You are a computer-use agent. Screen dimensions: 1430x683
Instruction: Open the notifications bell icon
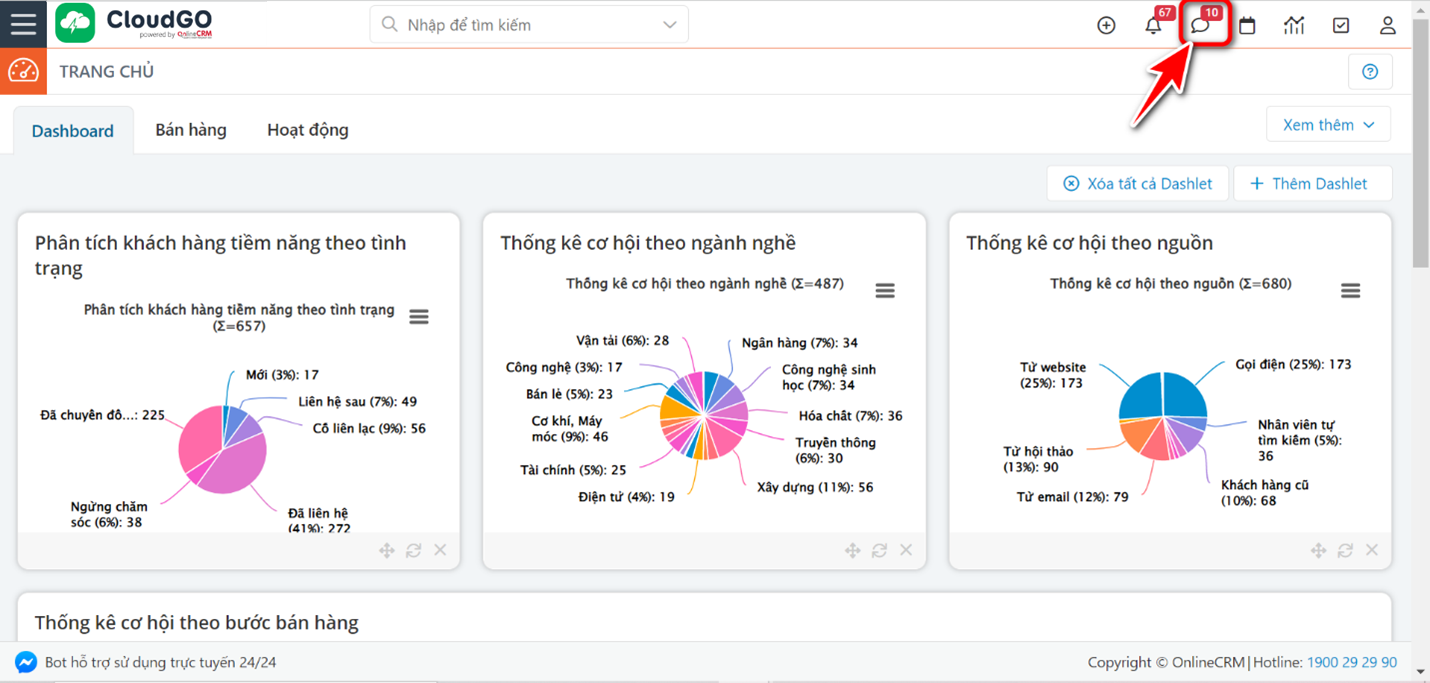click(x=1153, y=26)
